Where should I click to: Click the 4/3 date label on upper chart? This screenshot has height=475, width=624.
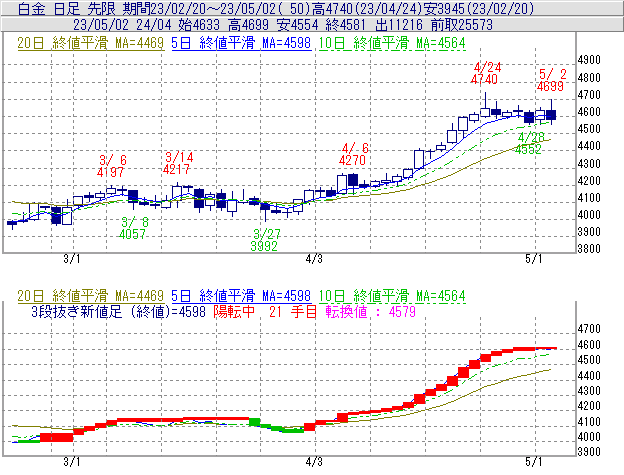[x=314, y=259]
